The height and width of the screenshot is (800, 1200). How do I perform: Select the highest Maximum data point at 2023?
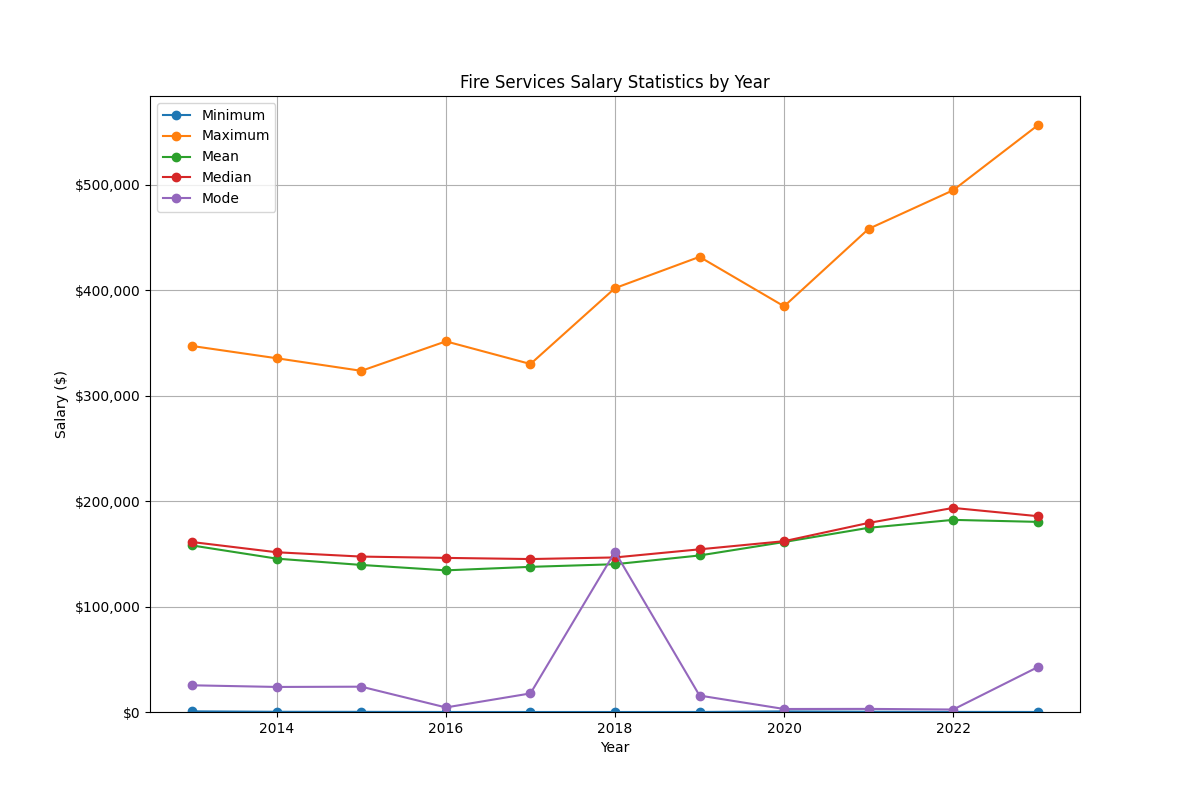[x=1037, y=126]
